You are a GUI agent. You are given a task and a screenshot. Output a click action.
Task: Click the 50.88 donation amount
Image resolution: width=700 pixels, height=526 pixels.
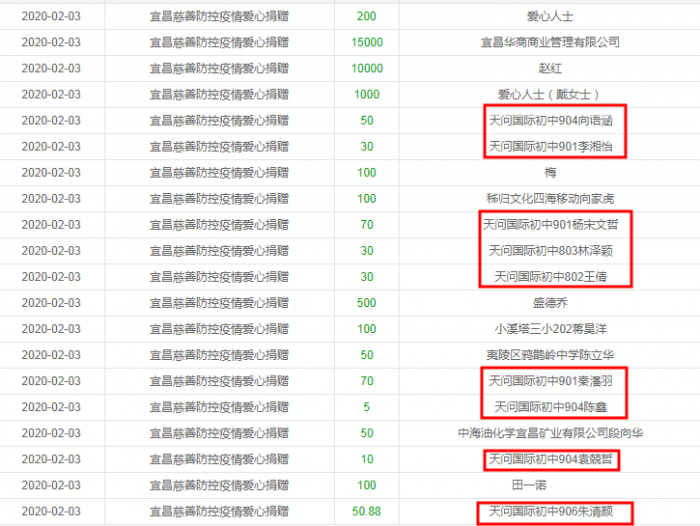point(367,512)
